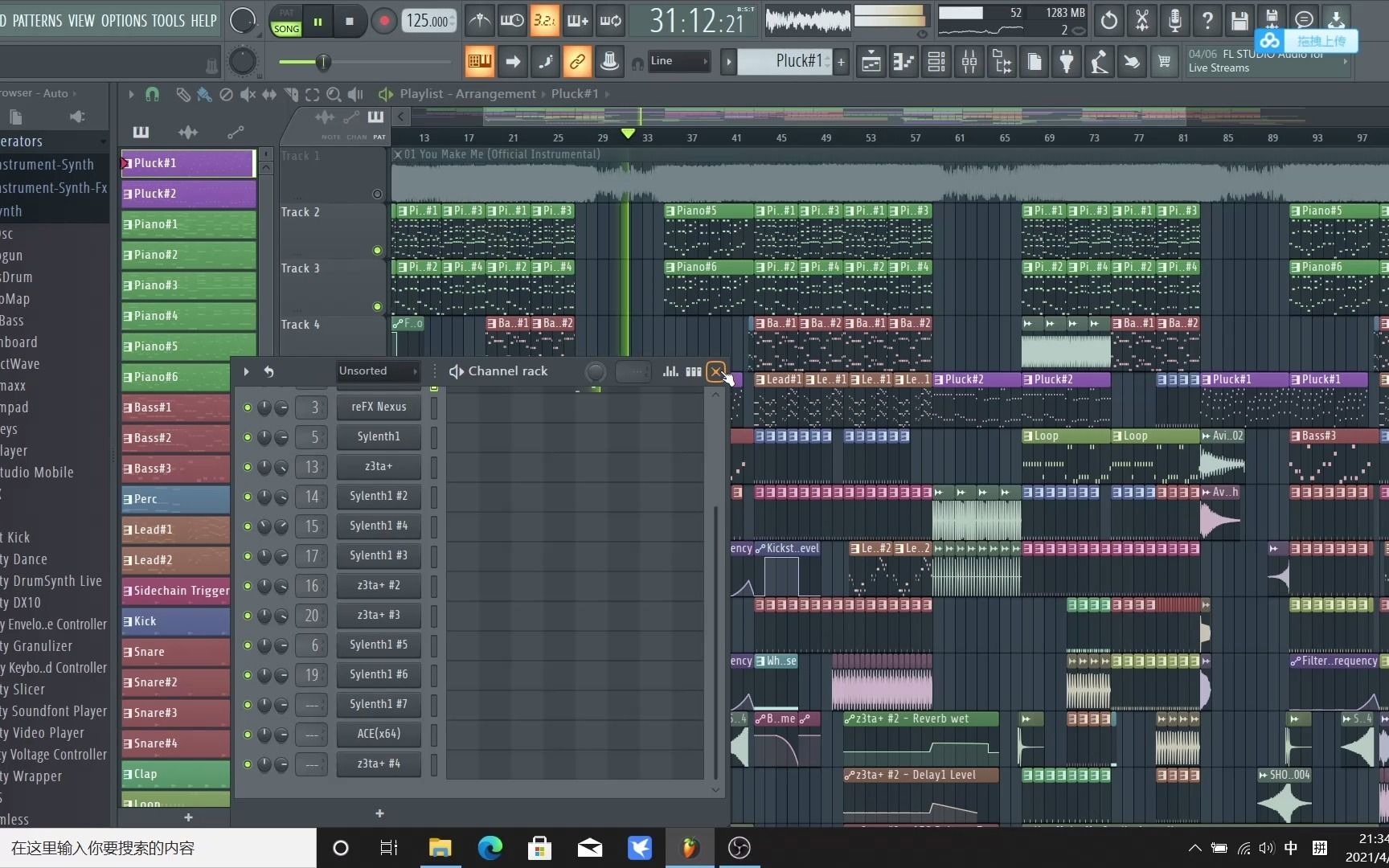1389x868 pixels.
Task: Open the Live Streams news panel arrow
Action: coord(1345,62)
